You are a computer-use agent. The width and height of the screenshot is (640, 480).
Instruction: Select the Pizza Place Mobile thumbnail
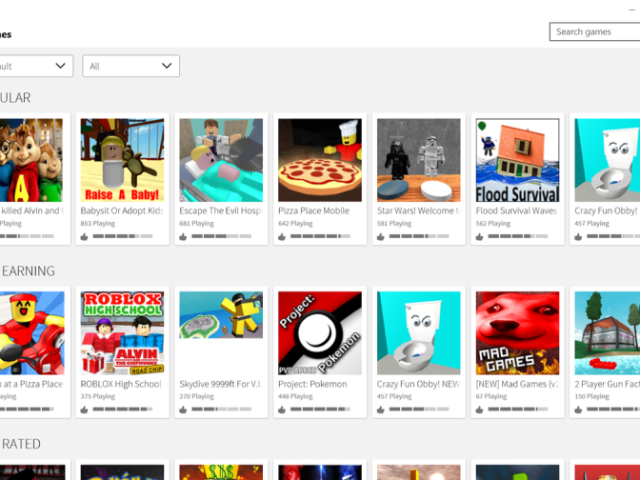point(320,160)
